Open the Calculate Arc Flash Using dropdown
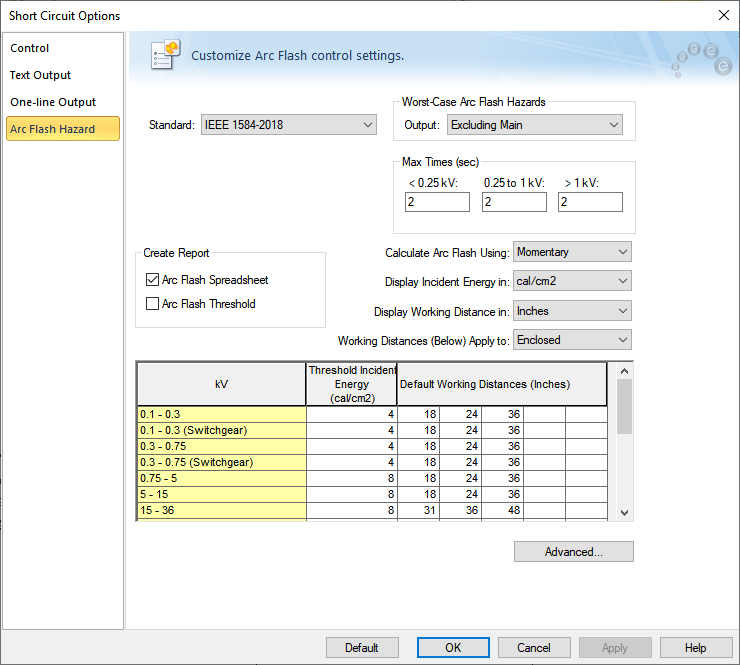The width and height of the screenshot is (740, 665). [572, 252]
